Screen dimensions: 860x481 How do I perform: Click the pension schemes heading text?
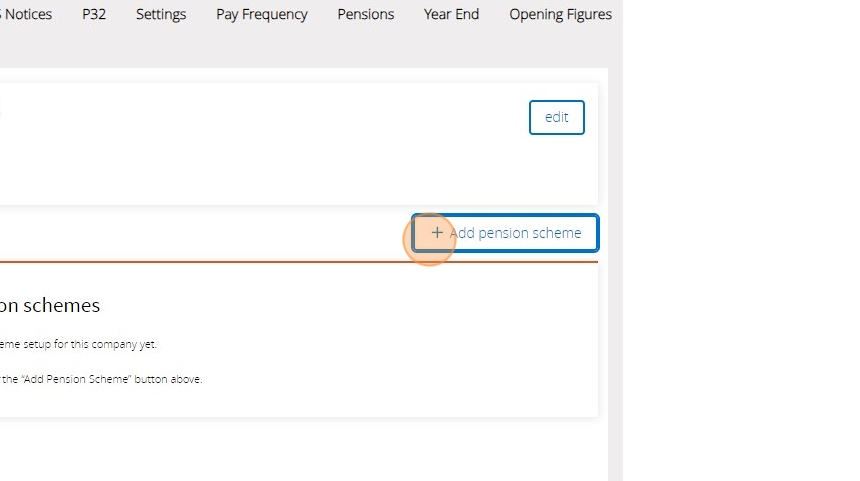coord(50,305)
